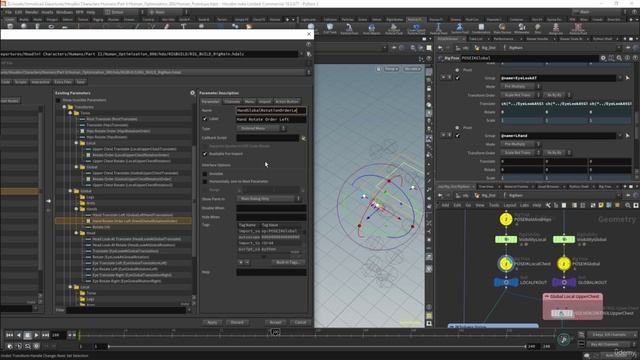
Task: Click the Discard button
Action: 237,322
